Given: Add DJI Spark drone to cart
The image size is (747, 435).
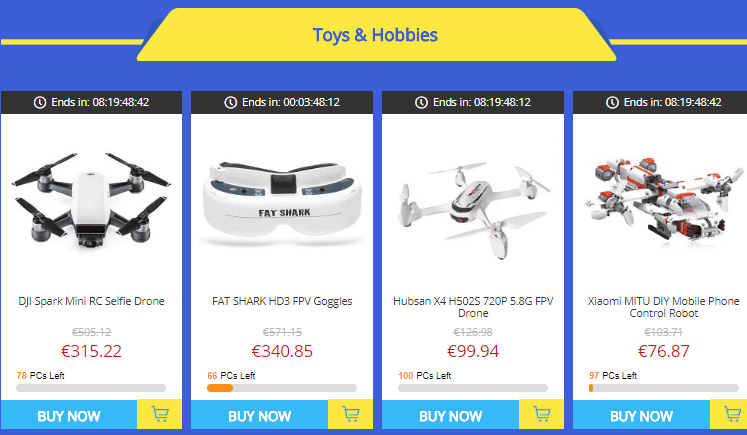Looking at the screenshot, I should tap(160, 414).
